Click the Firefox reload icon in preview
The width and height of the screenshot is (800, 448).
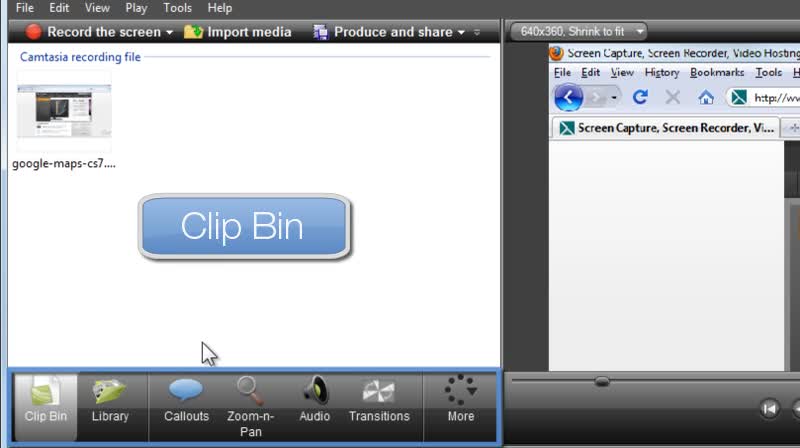[640, 96]
